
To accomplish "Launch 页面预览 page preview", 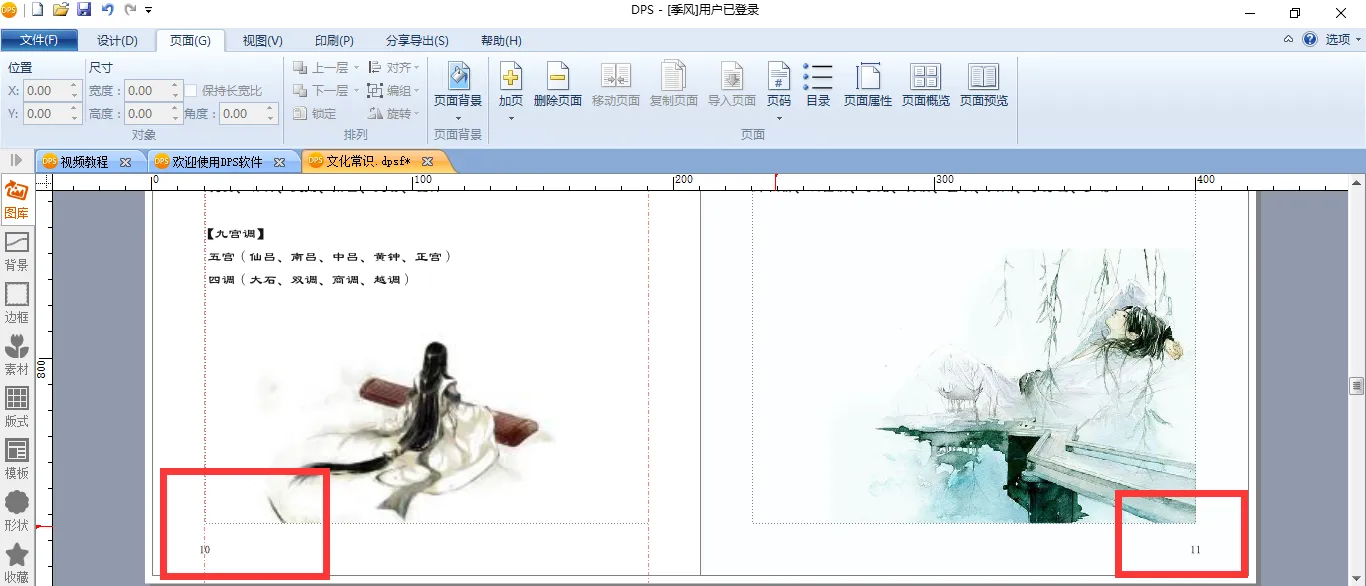I will pos(983,78).
